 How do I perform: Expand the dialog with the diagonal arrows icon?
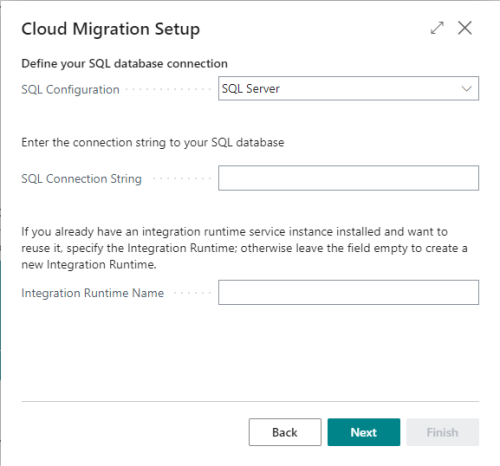[x=437, y=28]
